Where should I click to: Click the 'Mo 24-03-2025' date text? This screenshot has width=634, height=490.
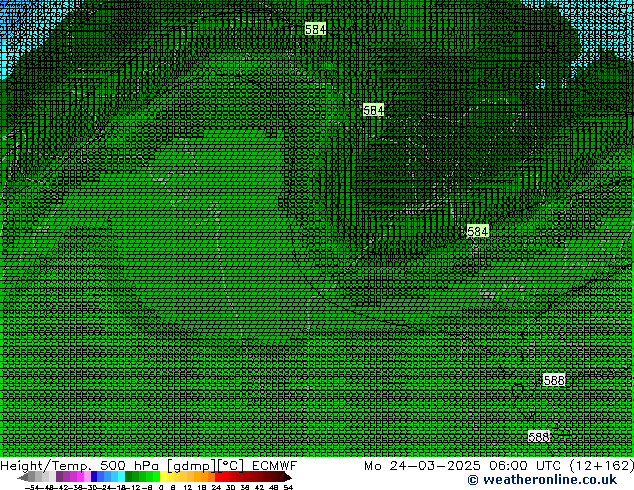click(422, 466)
